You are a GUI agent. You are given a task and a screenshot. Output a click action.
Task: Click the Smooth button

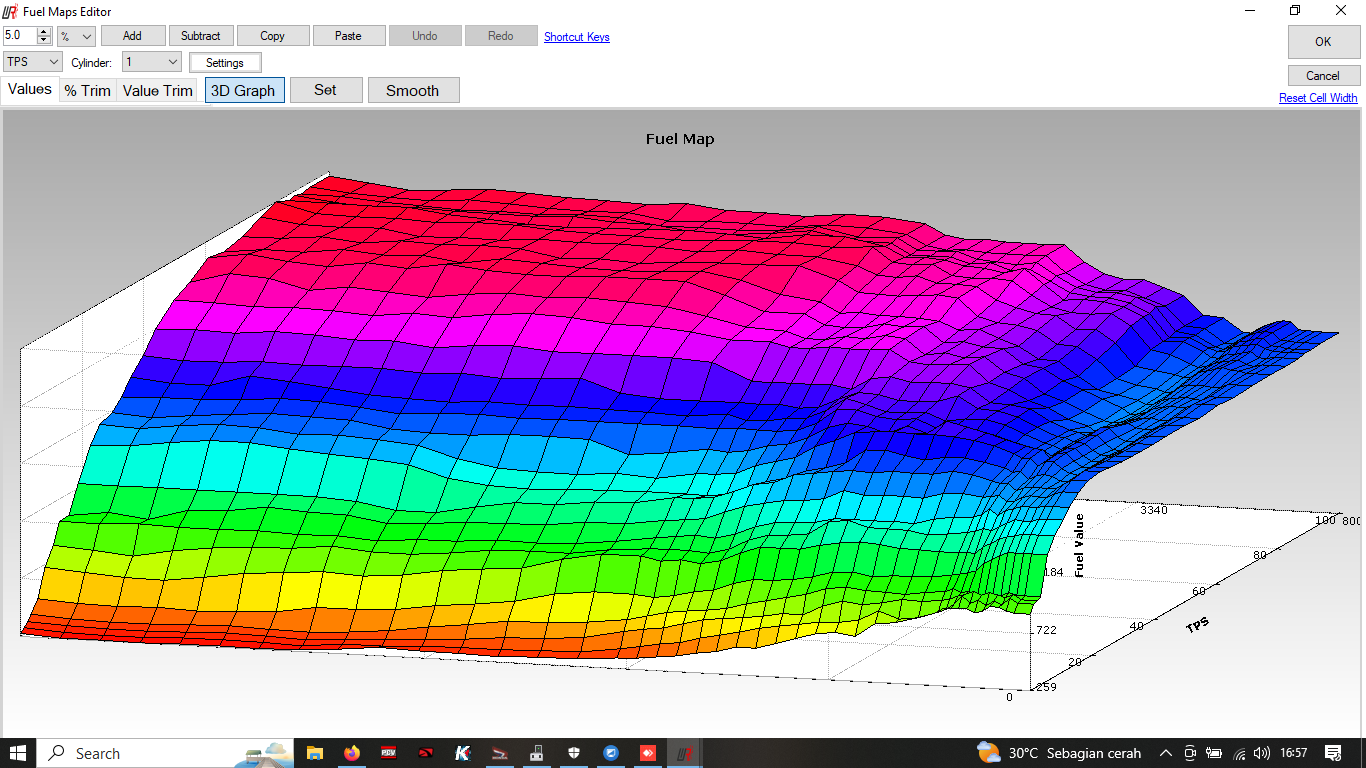(x=413, y=90)
